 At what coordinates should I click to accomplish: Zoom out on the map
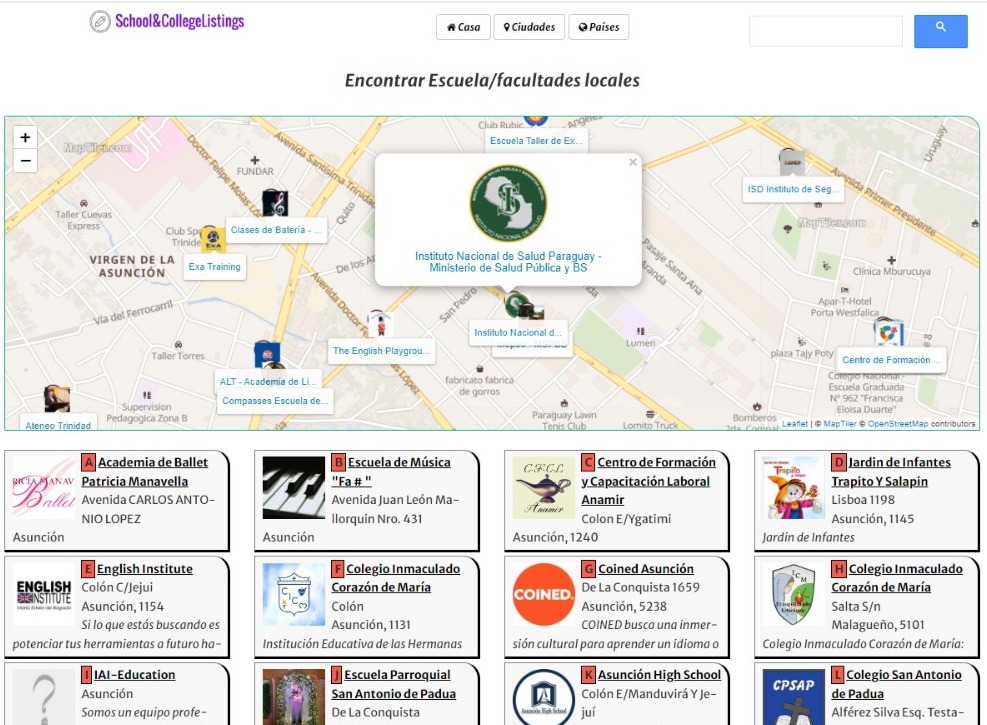click(x=25, y=161)
